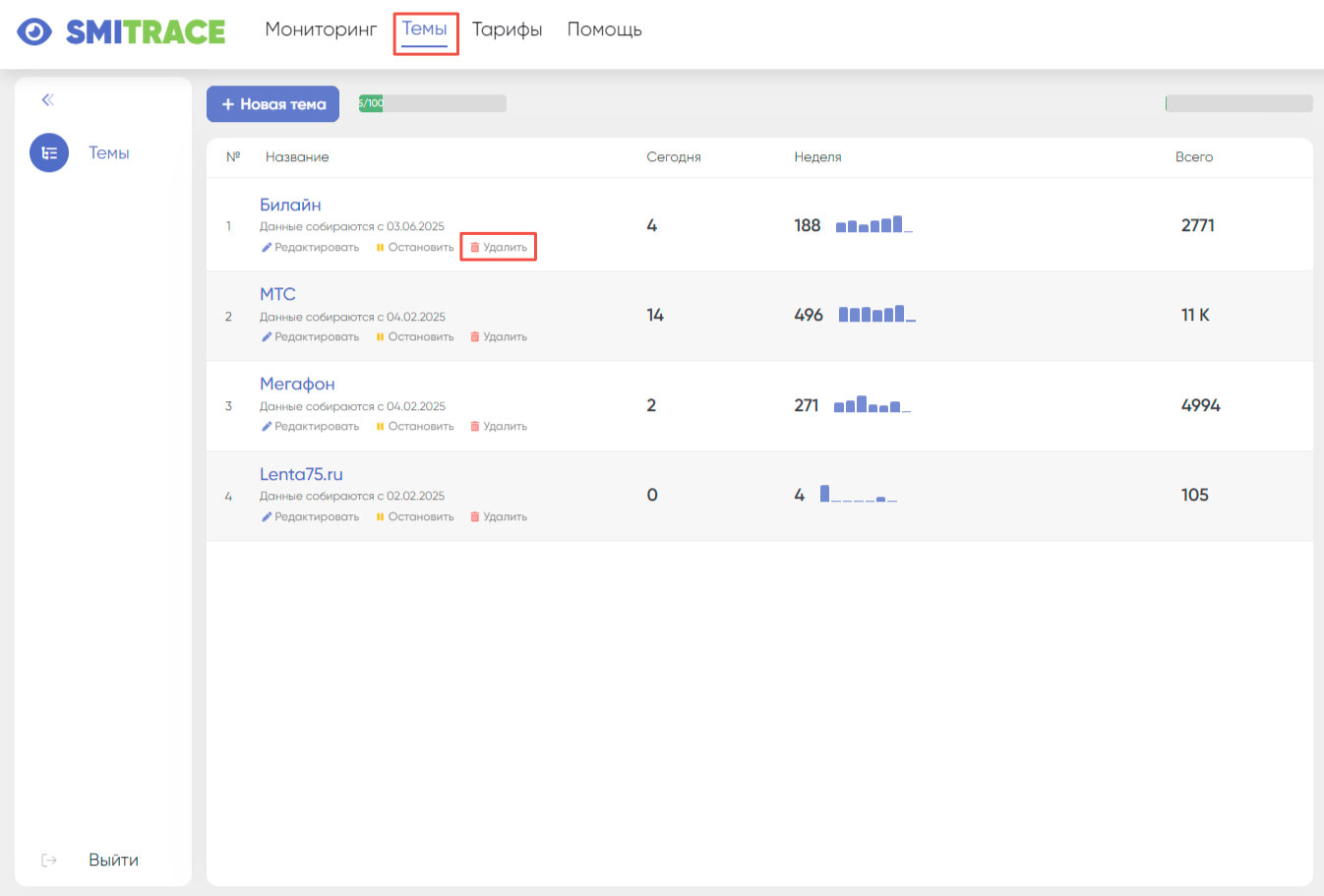This screenshot has width=1324, height=896.
Task: Click weekly bar chart for Мегафон
Action: point(872,405)
